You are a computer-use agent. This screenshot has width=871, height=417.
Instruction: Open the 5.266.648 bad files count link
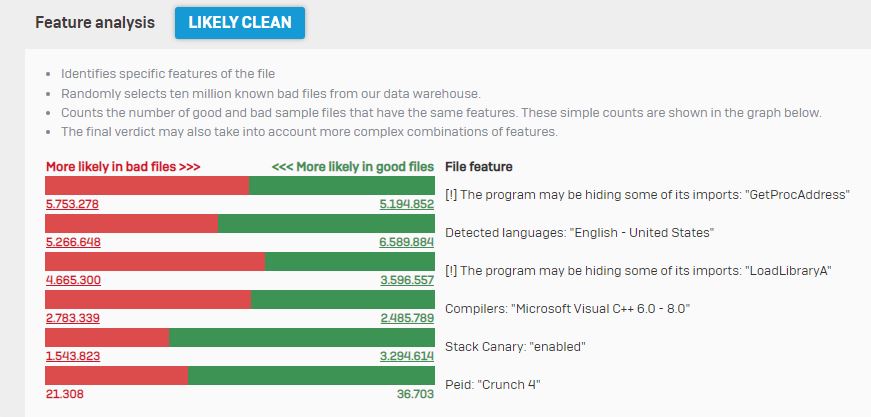[73, 242]
